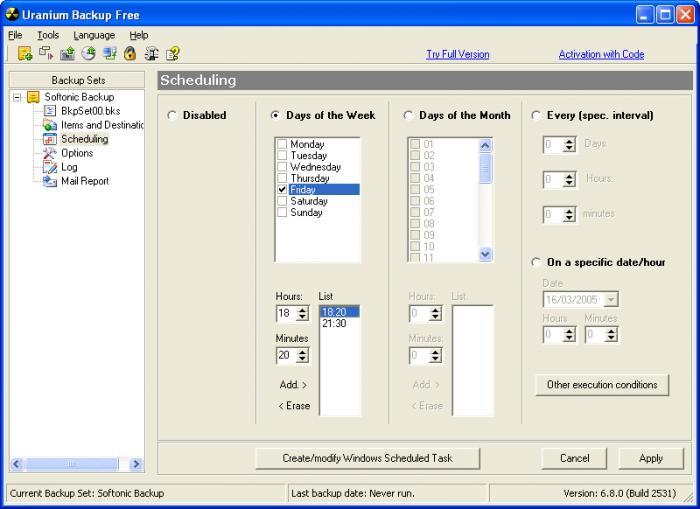Open the Tools menu

[x=48, y=35]
